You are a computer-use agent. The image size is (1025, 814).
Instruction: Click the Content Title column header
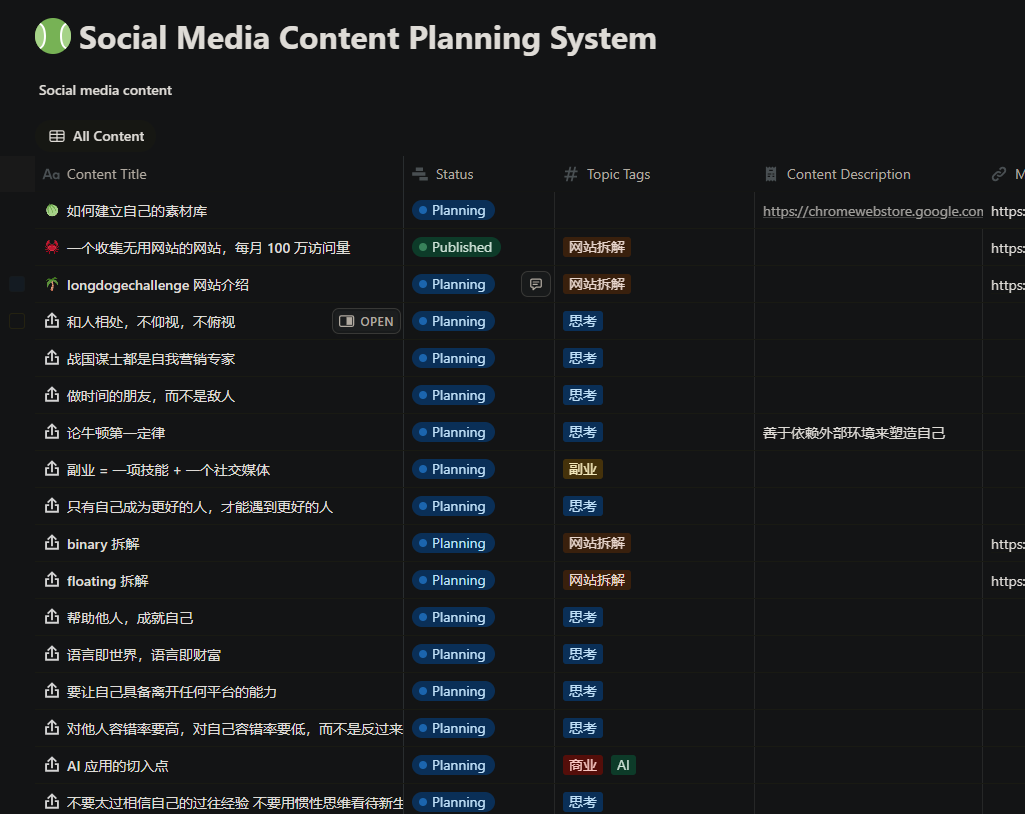coord(106,174)
